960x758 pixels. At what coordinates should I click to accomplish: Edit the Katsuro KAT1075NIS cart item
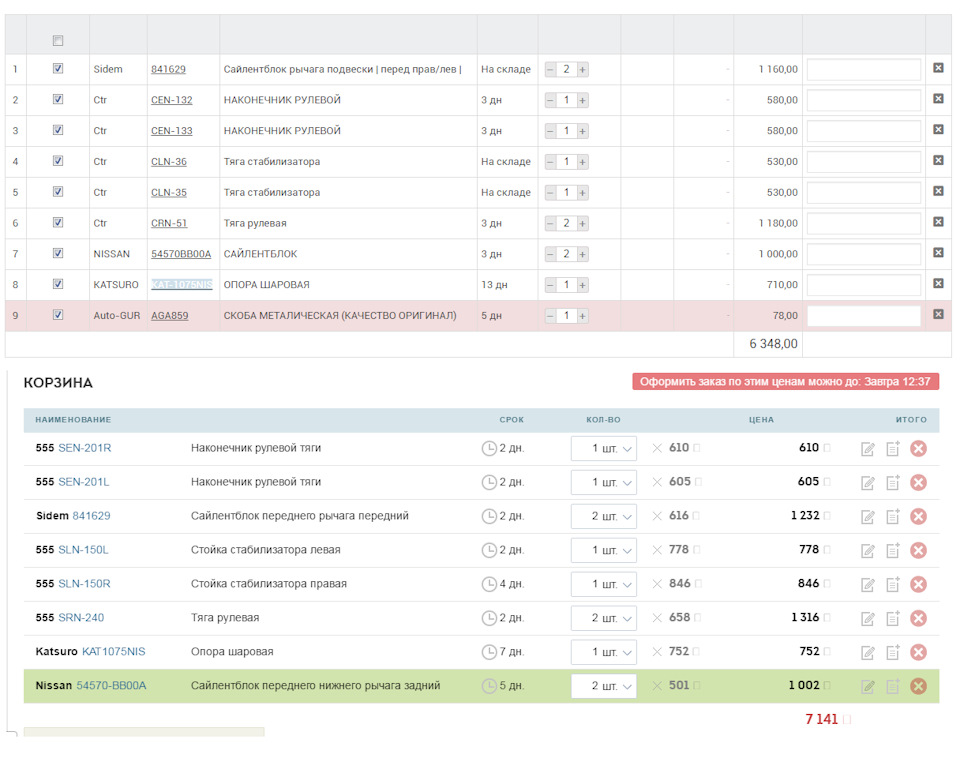(x=868, y=653)
